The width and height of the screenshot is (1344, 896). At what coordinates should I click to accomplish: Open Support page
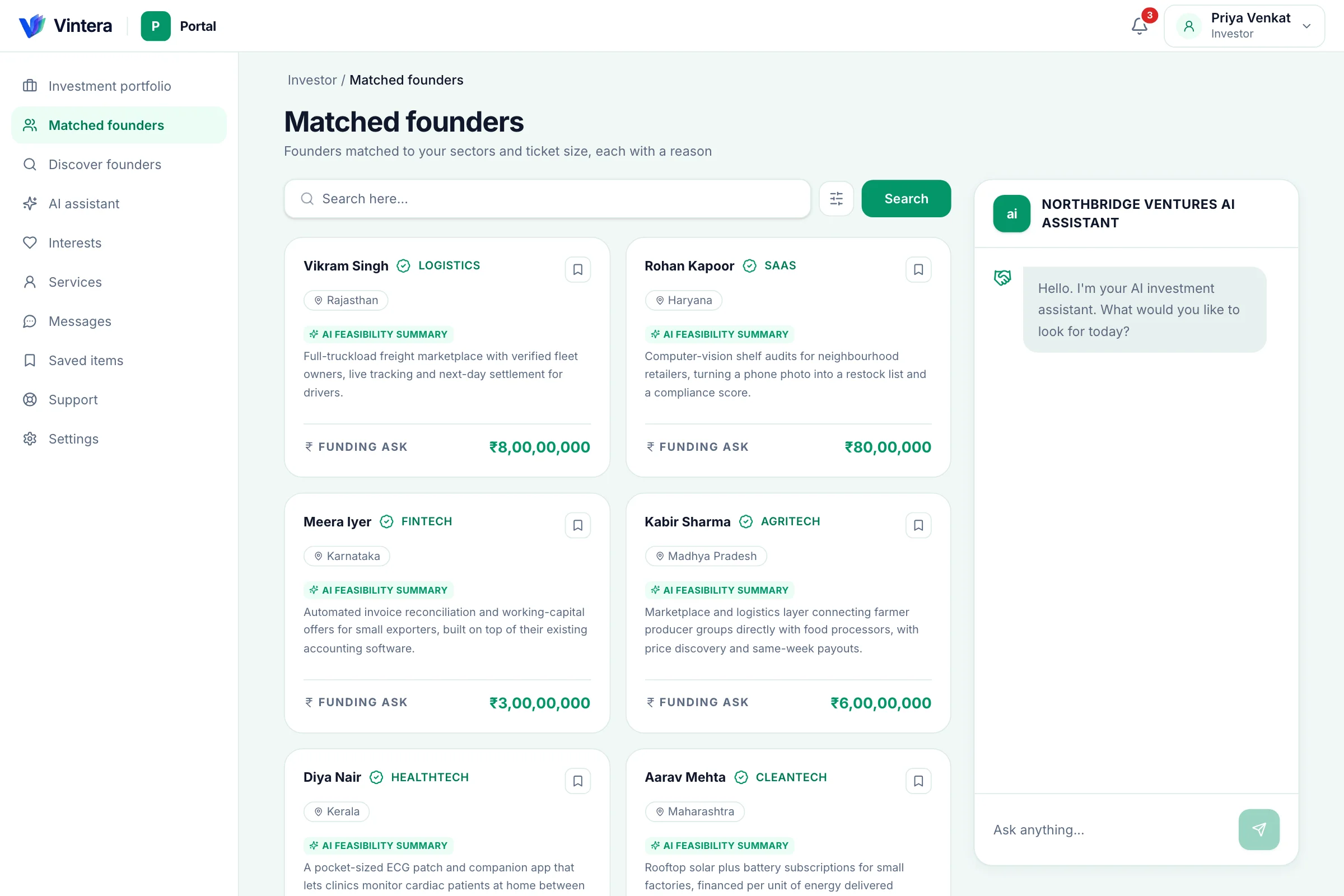tap(119, 400)
